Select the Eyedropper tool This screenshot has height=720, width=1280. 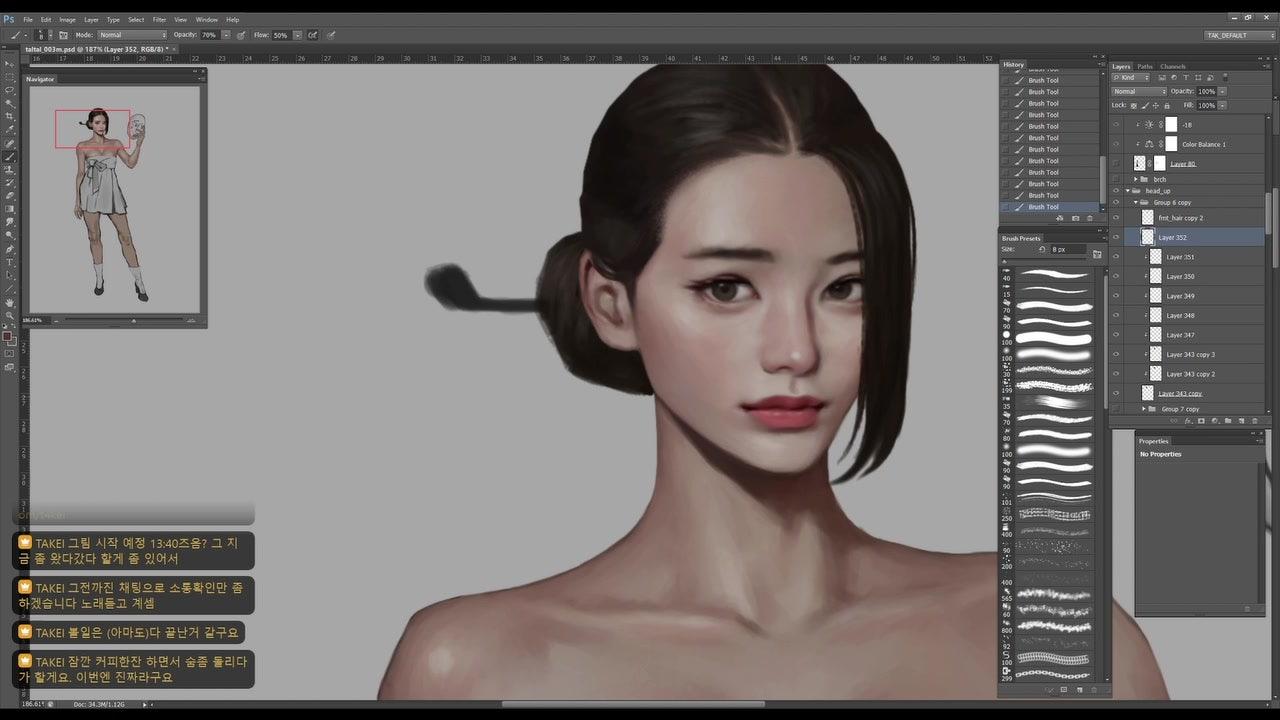[x=10, y=130]
